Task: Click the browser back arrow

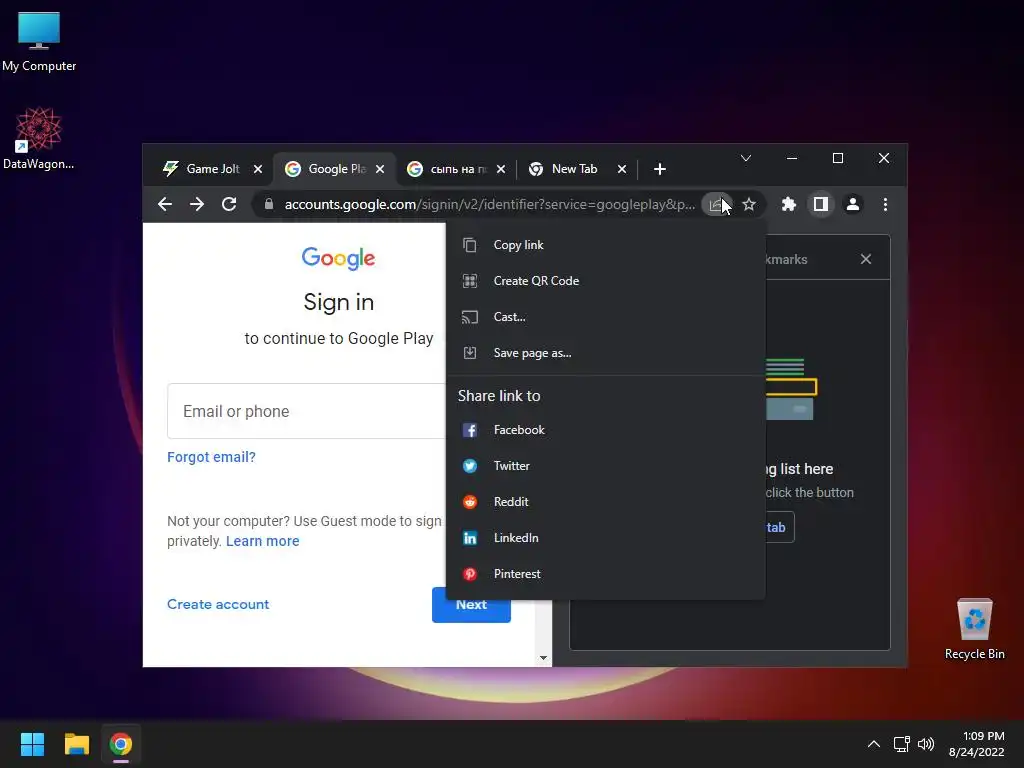Action: 165,204
